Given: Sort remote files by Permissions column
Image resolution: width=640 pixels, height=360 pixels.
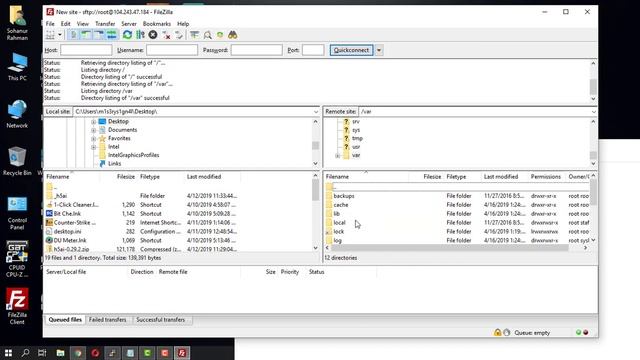Looking at the screenshot, I should point(547,177).
